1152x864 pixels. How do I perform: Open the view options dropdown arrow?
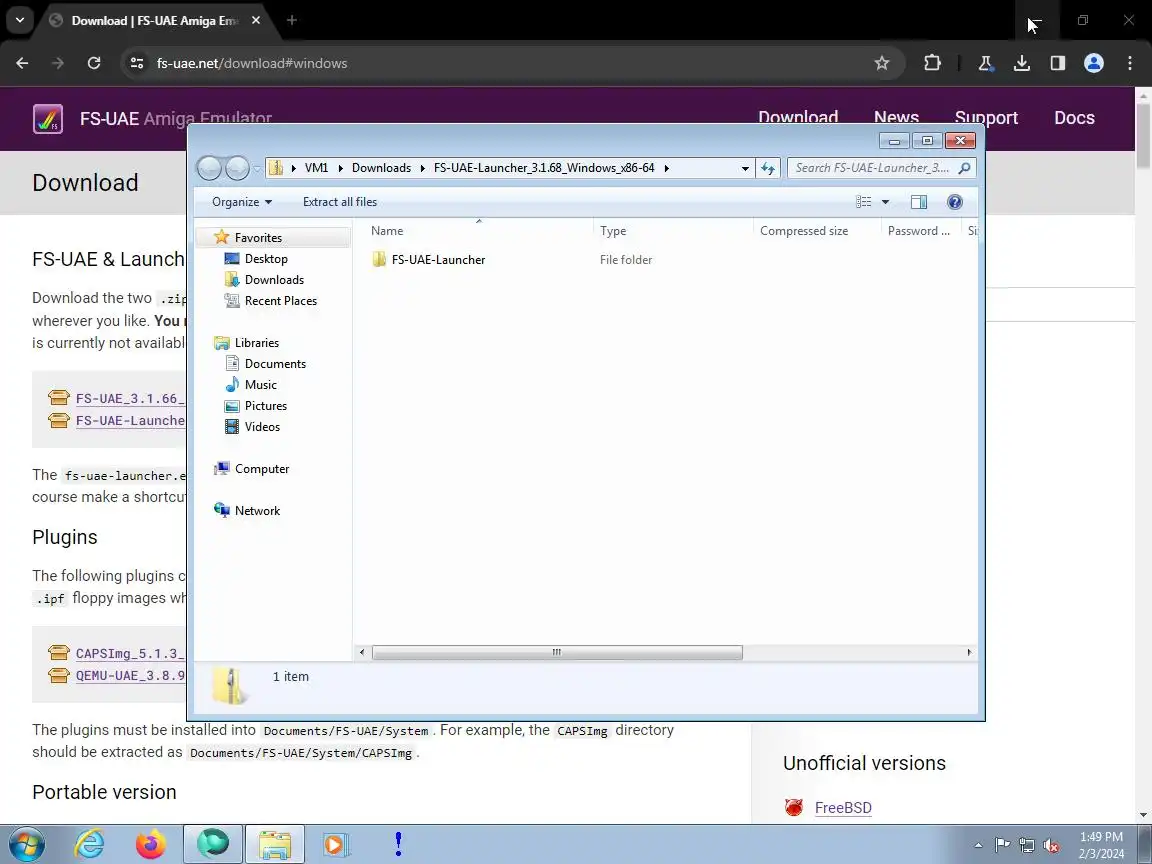pos(885,202)
